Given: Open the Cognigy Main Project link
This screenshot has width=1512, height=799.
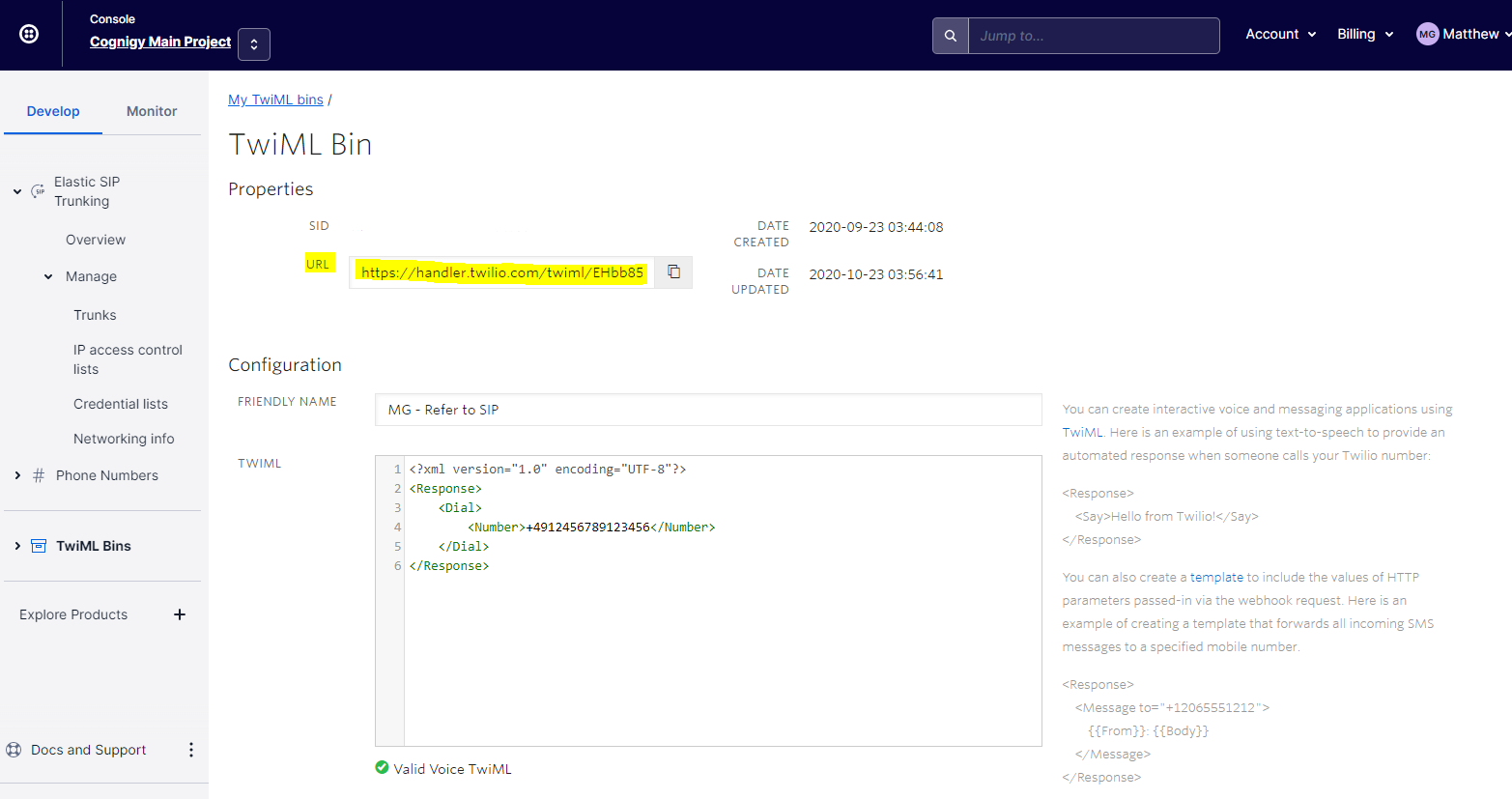Looking at the screenshot, I should coord(160,42).
